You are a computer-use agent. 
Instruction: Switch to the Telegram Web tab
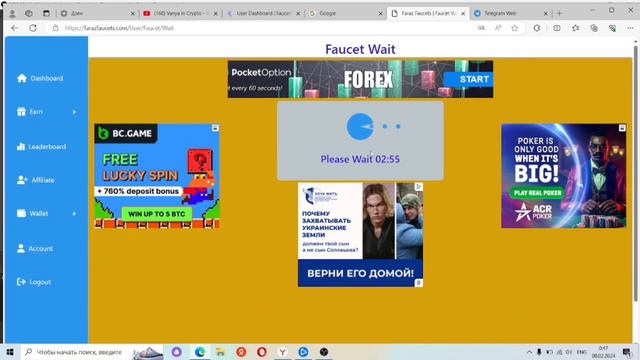(x=511, y=13)
